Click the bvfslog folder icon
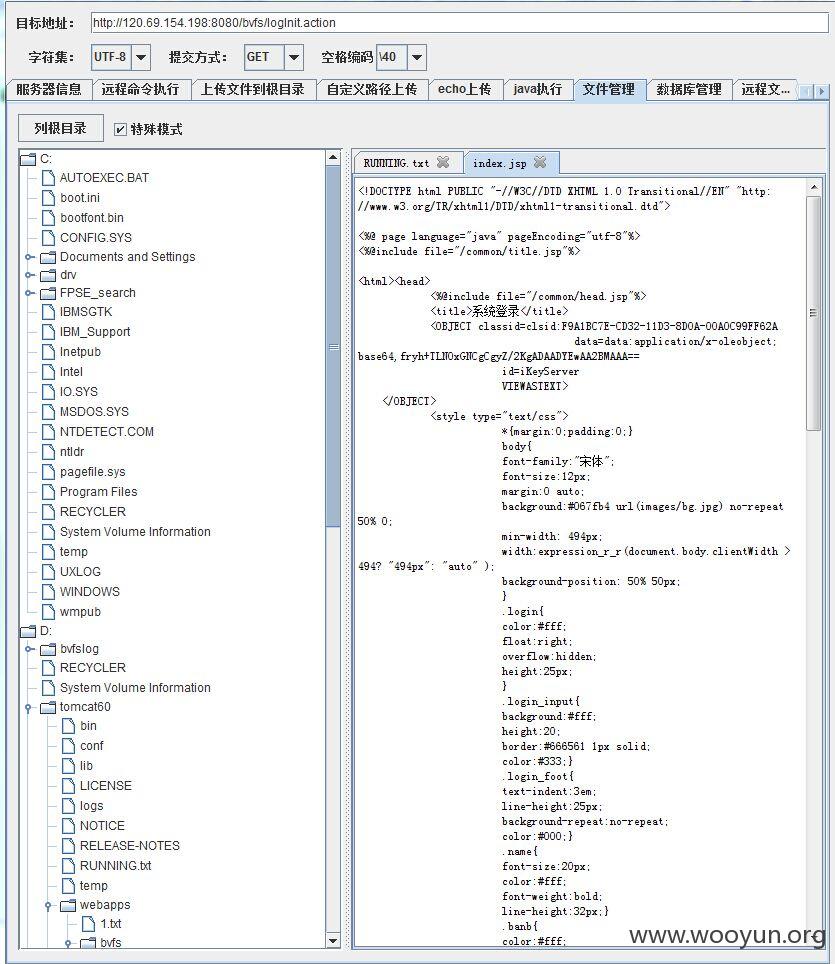 pos(48,649)
